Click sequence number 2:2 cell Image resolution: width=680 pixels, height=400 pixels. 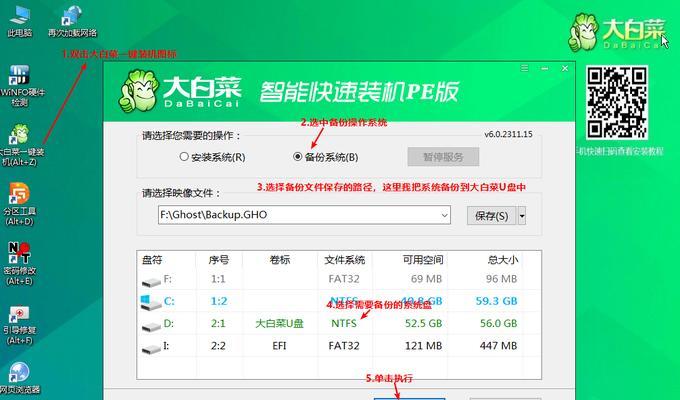click(x=218, y=346)
